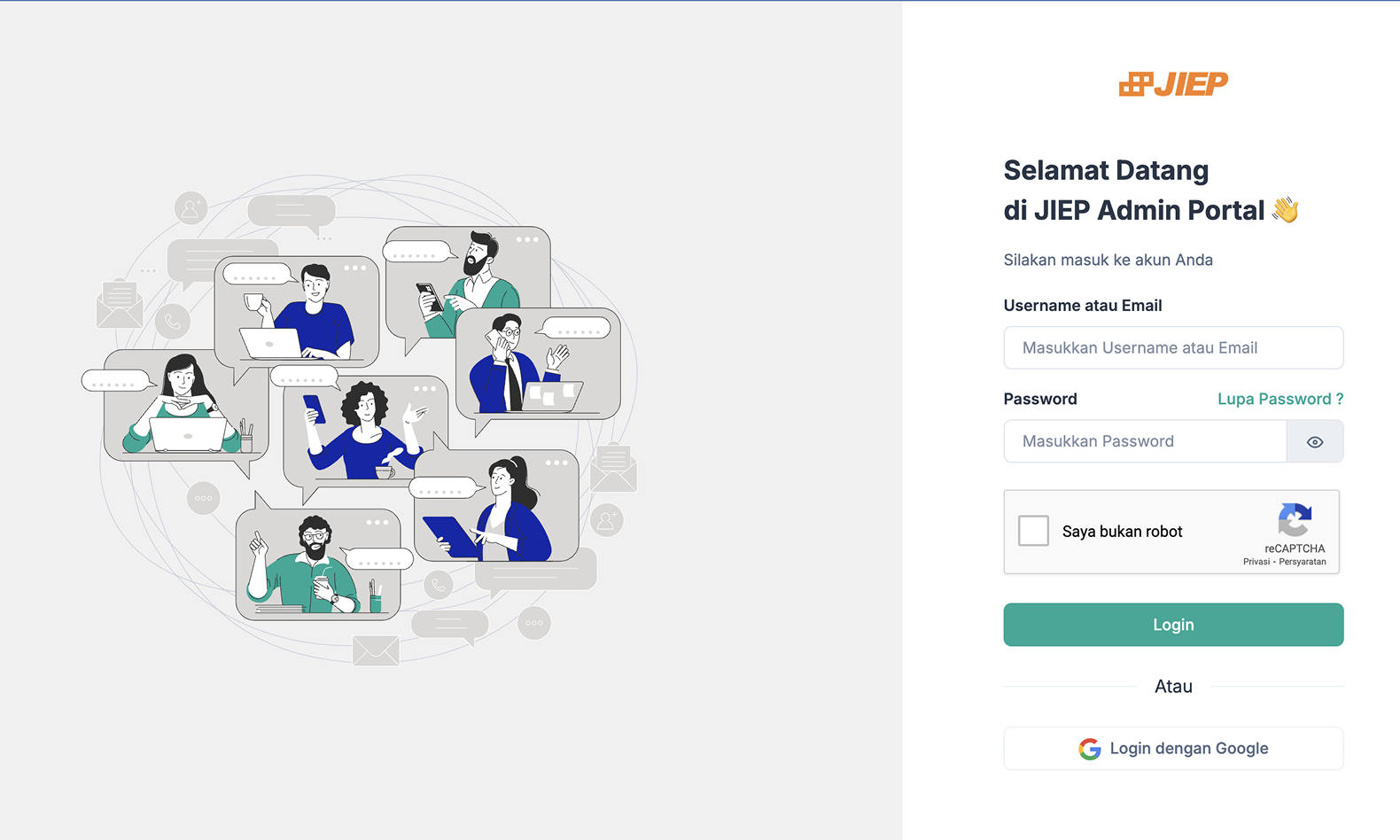Image resolution: width=1400 pixels, height=840 pixels.
Task: Click the "Selamat Datang" heading
Action: 1106,170
